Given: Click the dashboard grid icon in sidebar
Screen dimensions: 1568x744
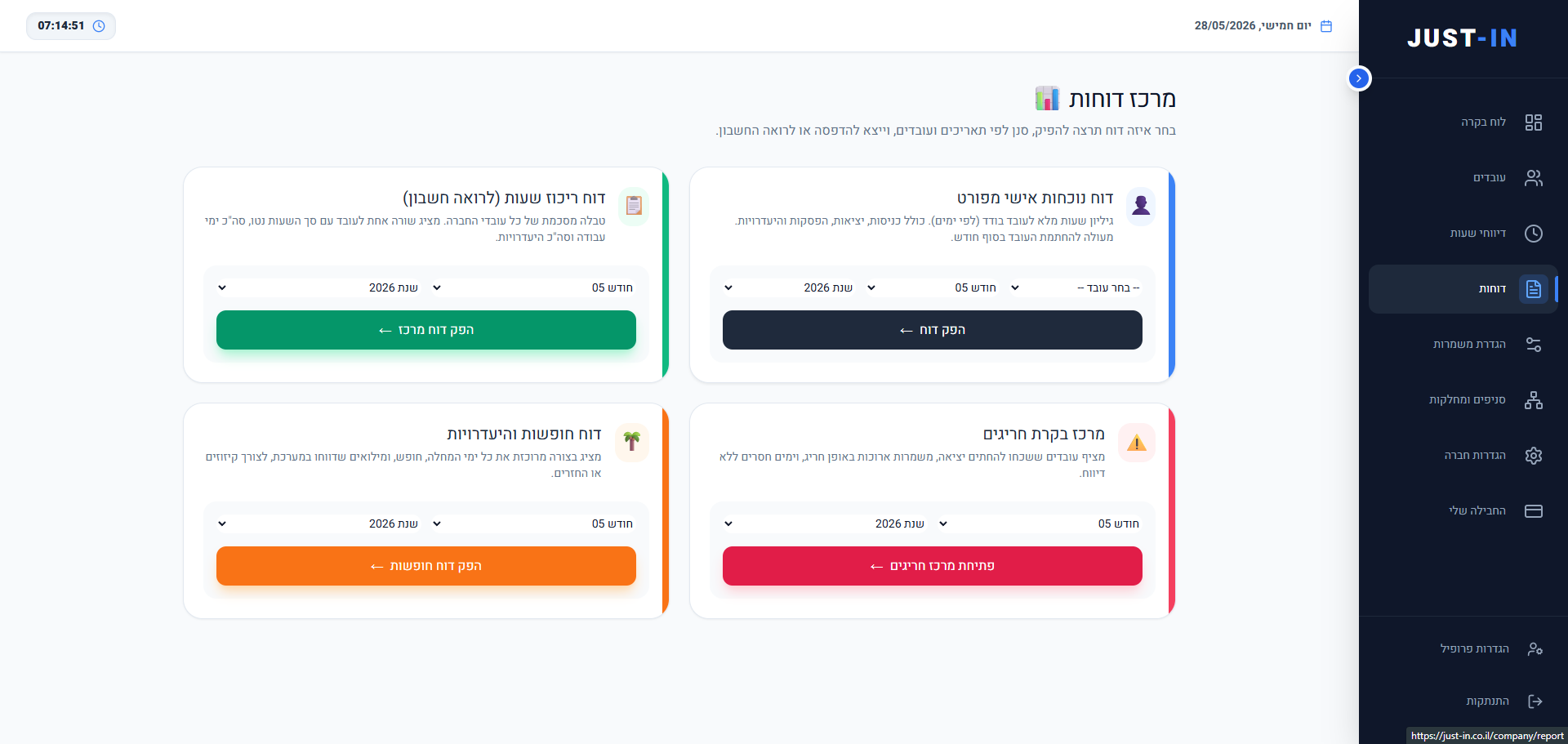Looking at the screenshot, I should [x=1533, y=123].
